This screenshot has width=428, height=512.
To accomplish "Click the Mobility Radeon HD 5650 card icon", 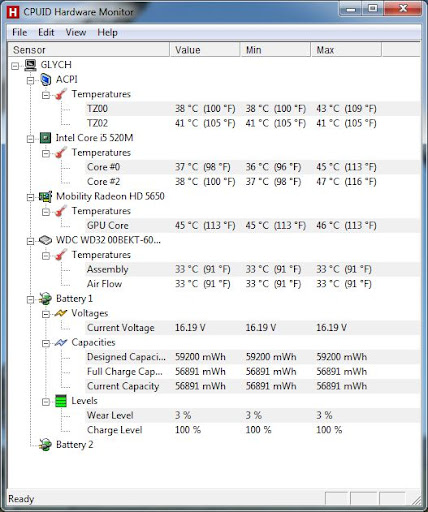I will [x=45, y=197].
